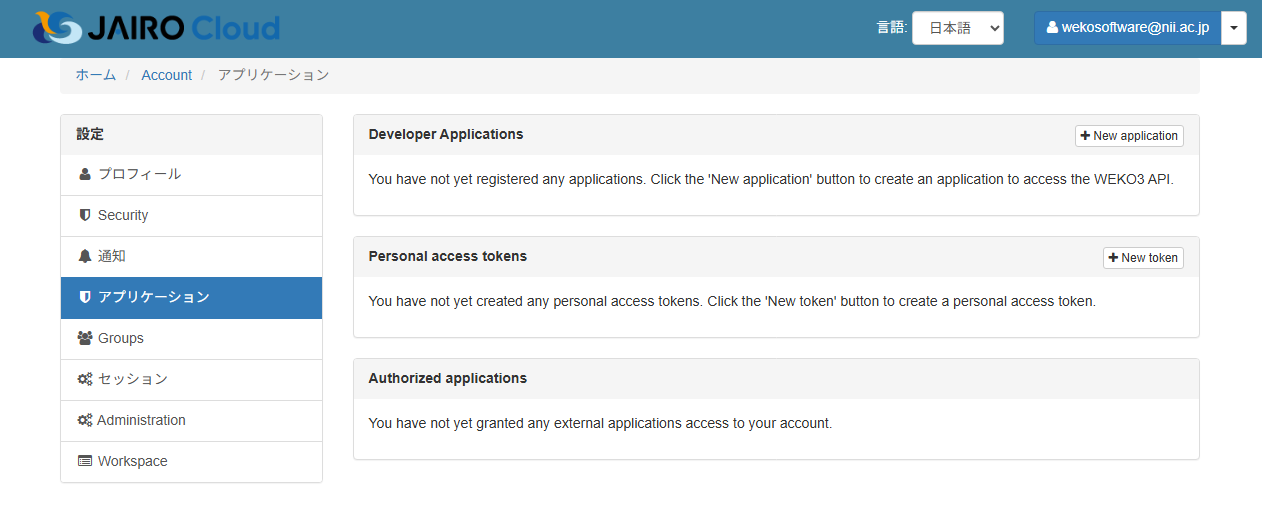Open the 言語 language dropdown
The height and width of the screenshot is (515, 1262).
[957, 28]
